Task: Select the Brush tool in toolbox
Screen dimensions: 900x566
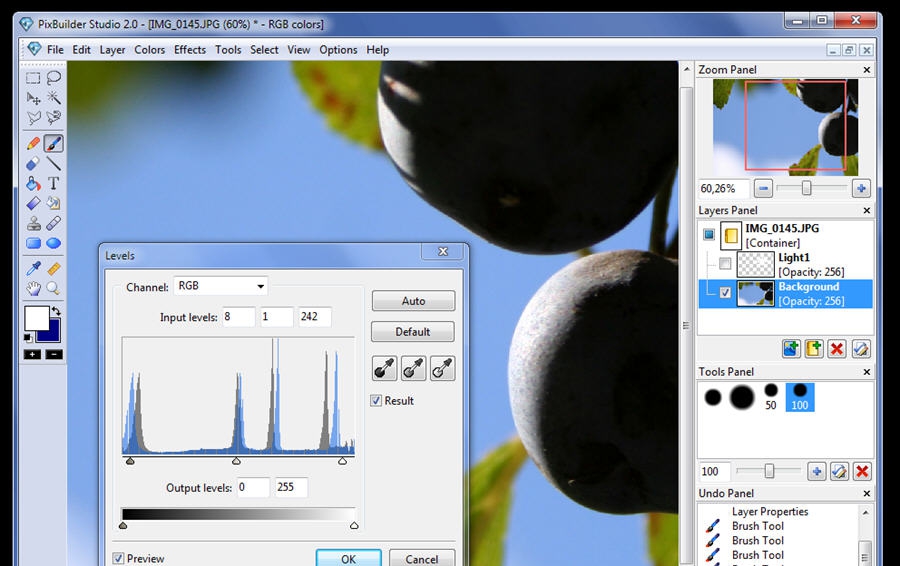Action: (x=54, y=144)
